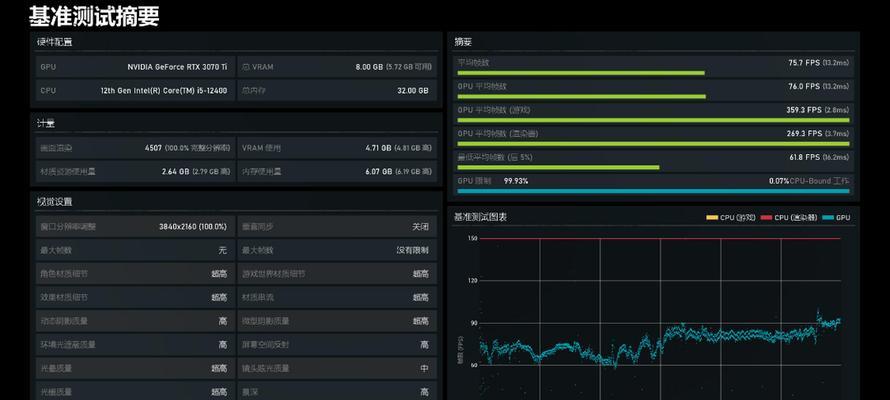Click the memory usage value 6.07 GB
The image size is (890, 400).
click(x=379, y=171)
